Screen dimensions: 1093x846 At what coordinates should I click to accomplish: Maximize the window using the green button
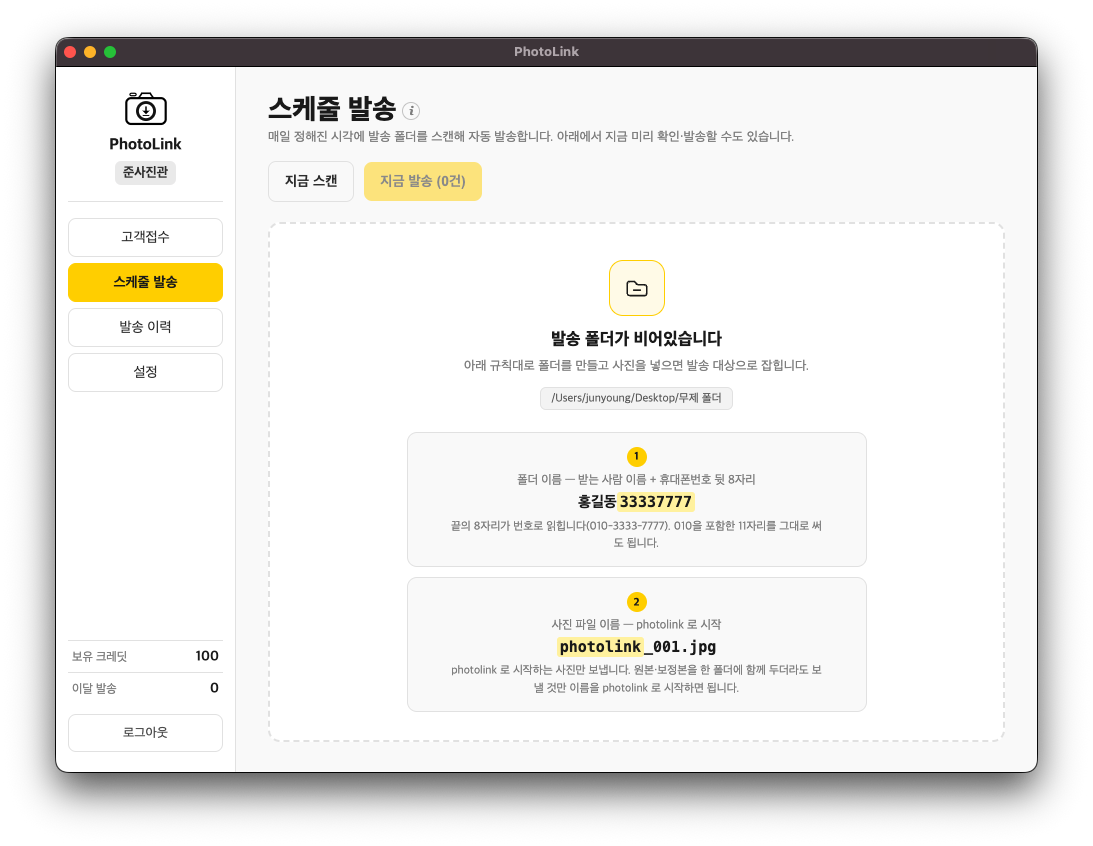pos(110,52)
